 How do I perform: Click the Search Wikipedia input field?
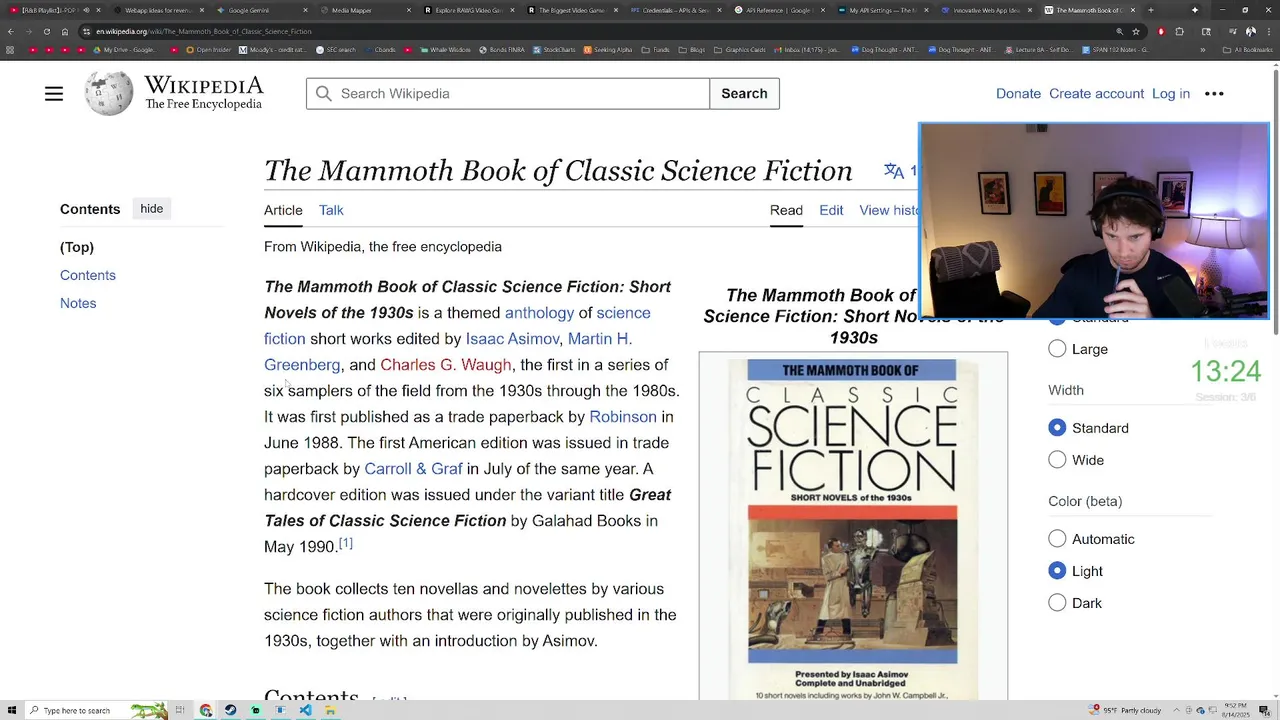tap(508, 94)
